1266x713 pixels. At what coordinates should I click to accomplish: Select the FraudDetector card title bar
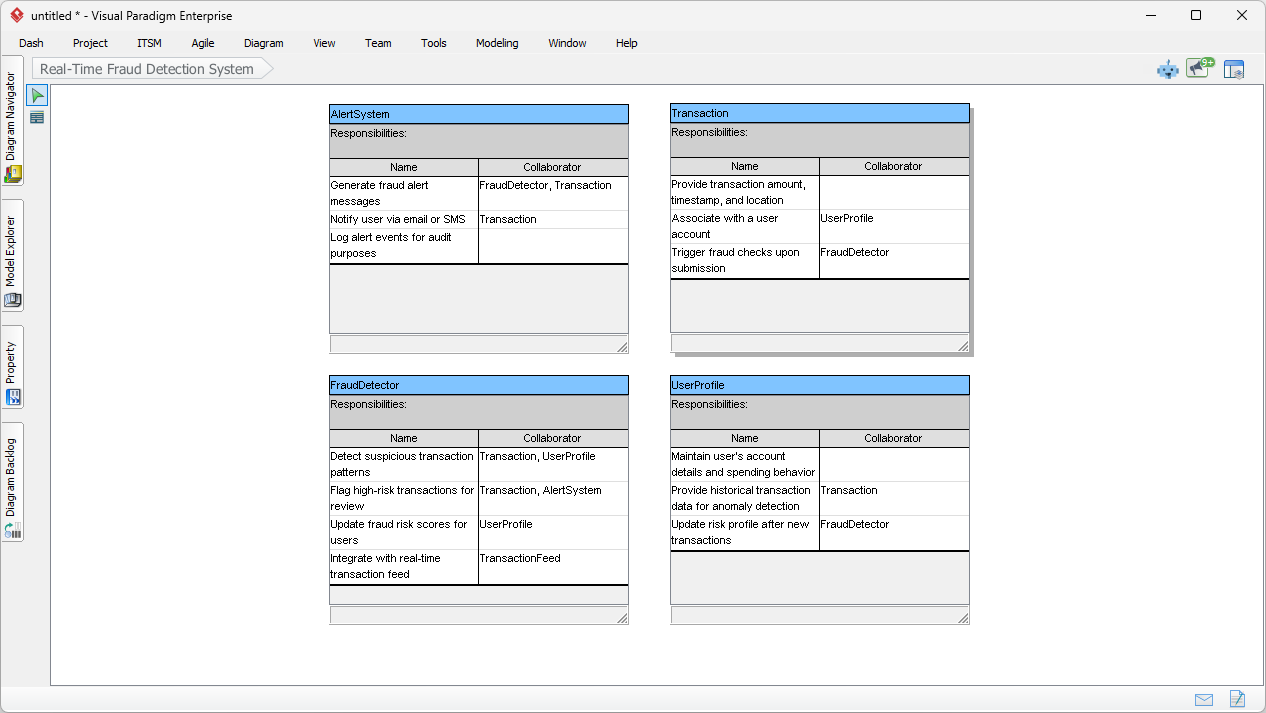point(478,384)
